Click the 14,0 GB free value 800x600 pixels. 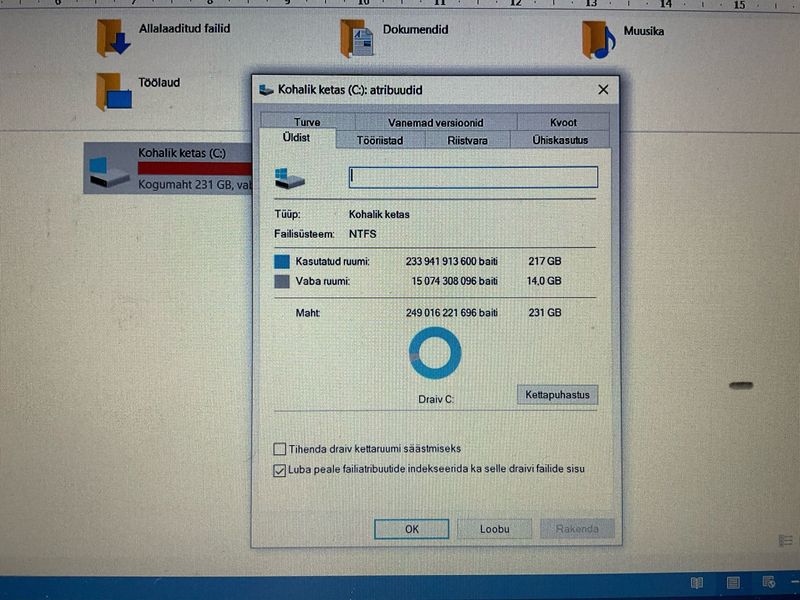click(x=544, y=281)
